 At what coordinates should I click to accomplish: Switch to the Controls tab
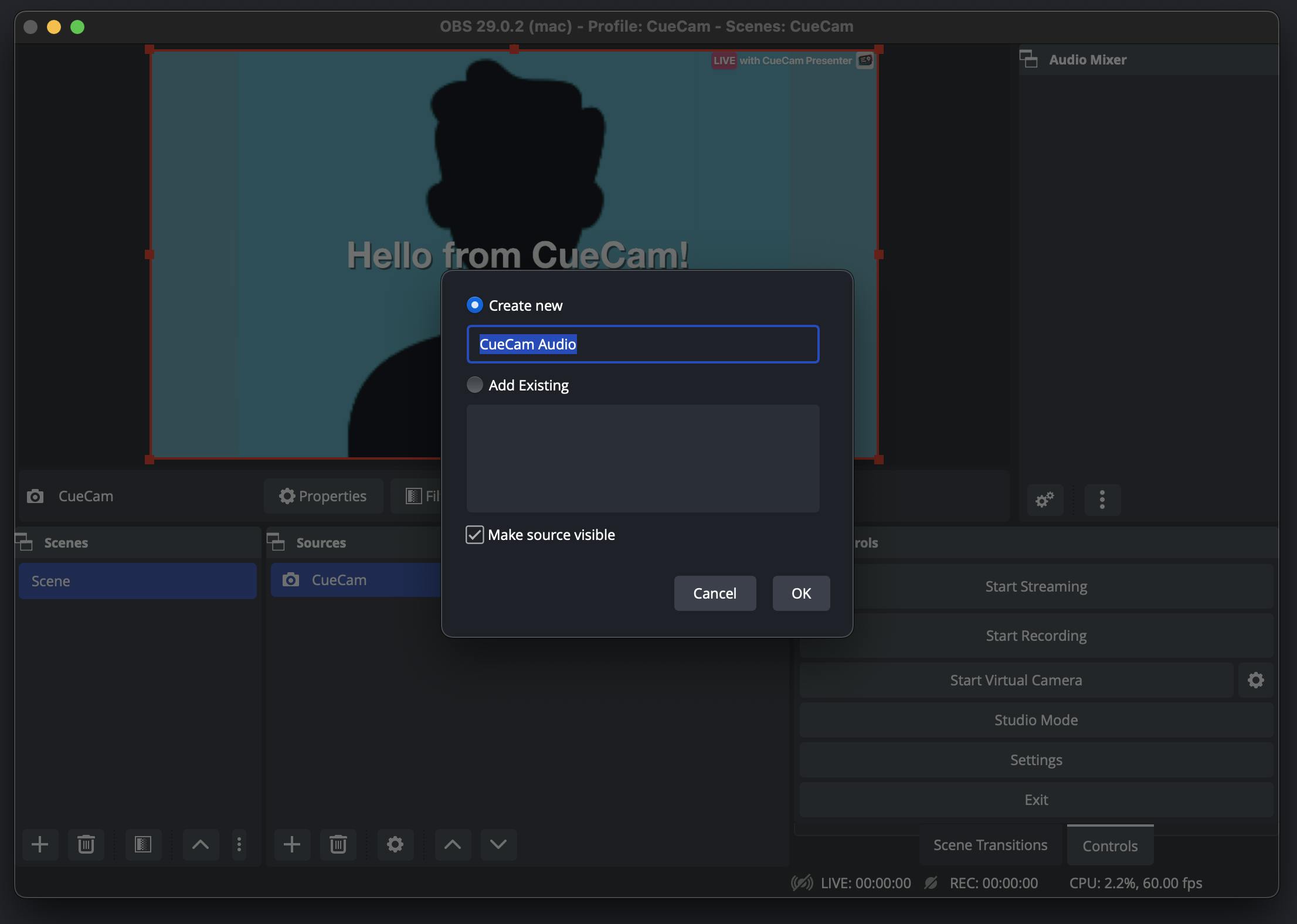click(x=1110, y=845)
